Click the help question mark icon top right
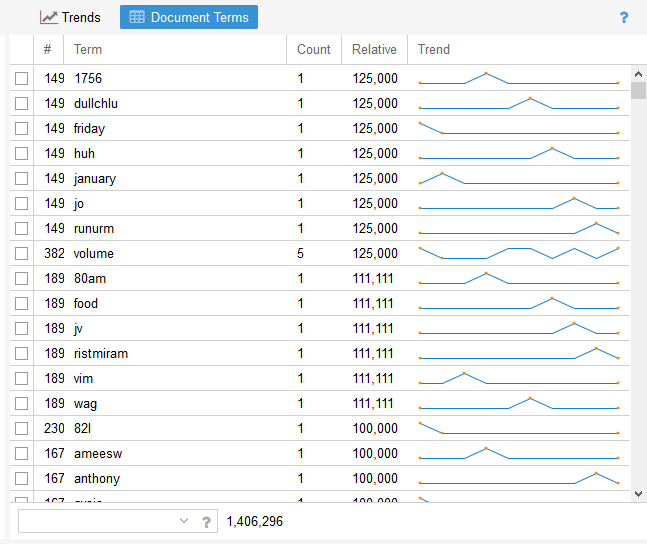647x544 pixels. click(x=624, y=17)
